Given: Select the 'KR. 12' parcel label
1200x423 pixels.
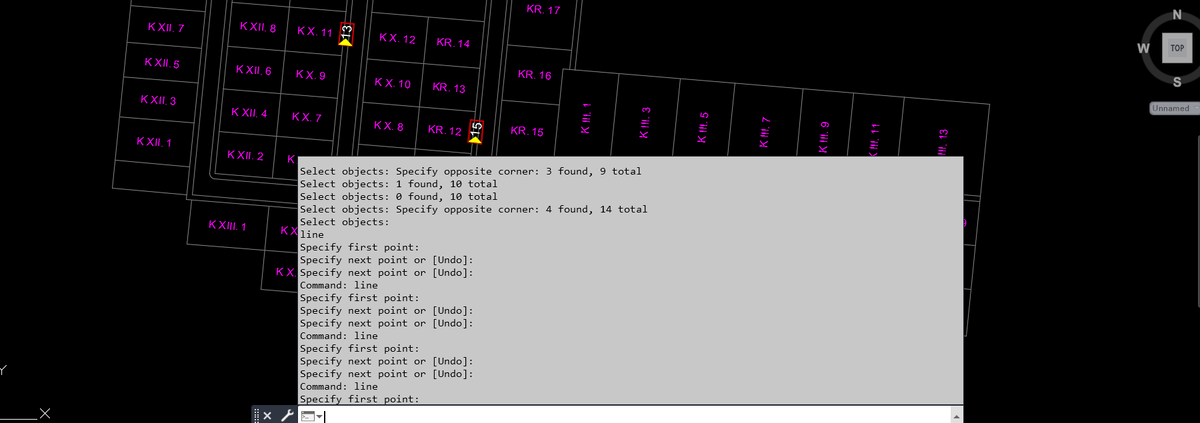Looking at the screenshot, I should [444, 131].
